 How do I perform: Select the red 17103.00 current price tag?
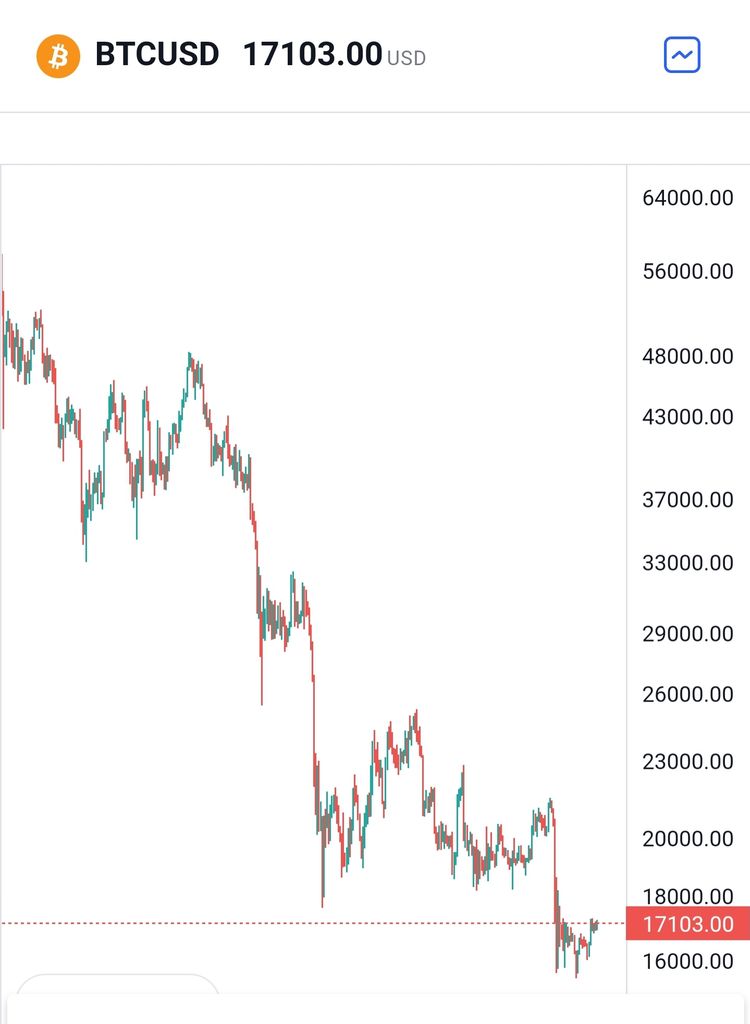(687, 924)
